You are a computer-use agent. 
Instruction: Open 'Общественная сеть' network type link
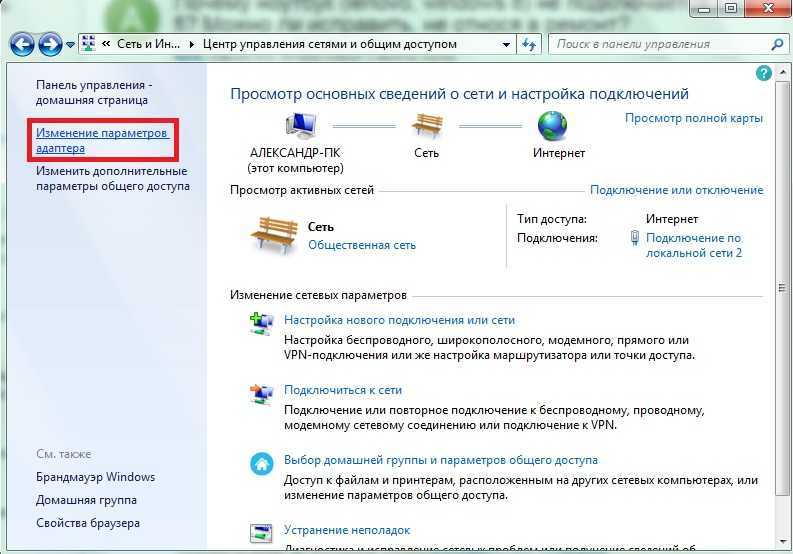[x=362, y=245]
